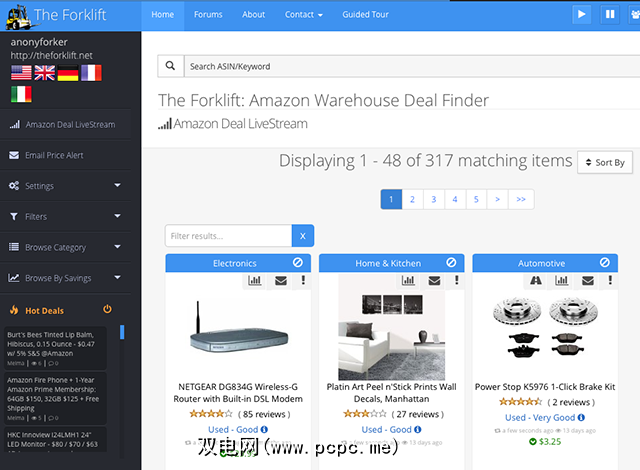
Task: Go to results page 4
Action: pos(455,199)
